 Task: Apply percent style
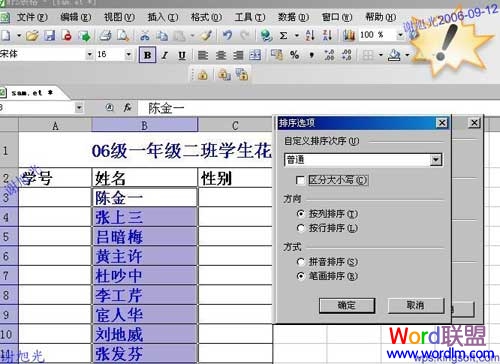[x=294, y=55]
